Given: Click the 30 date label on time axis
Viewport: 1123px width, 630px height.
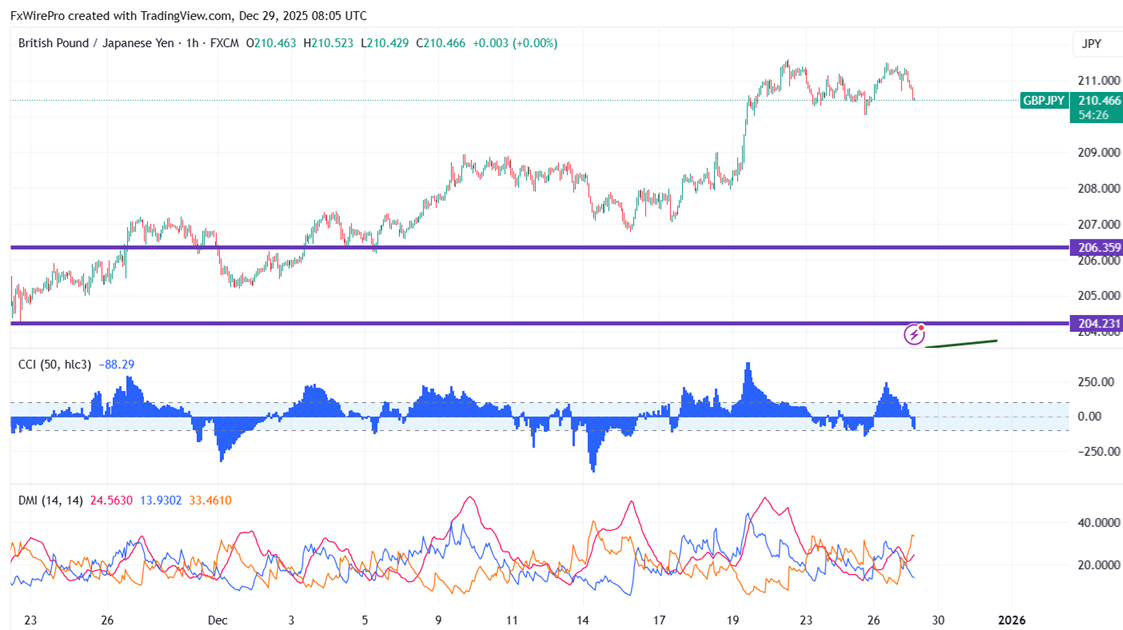Looking at the screenshot, I should pyautogui.click(x=938, y=620).
